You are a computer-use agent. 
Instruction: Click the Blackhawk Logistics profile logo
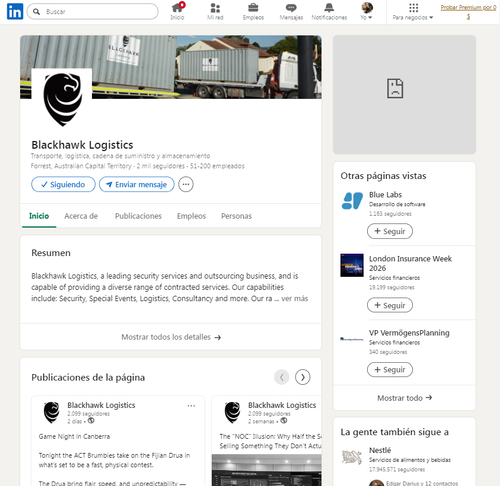[62, 99]
